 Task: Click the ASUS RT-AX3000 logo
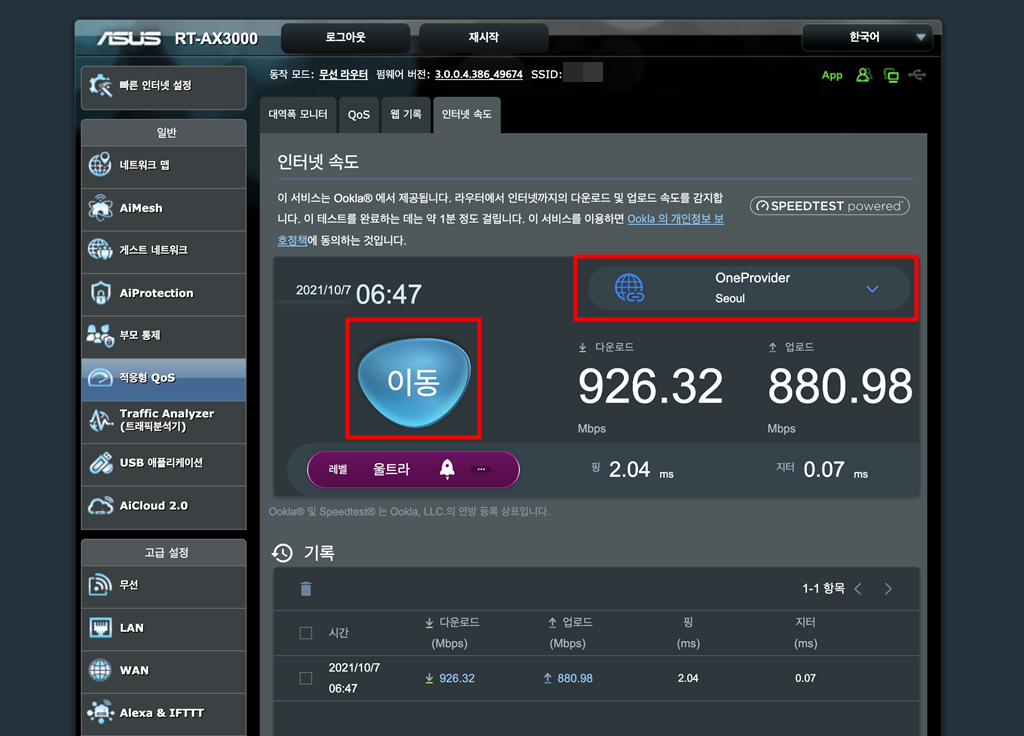(177, 39)
